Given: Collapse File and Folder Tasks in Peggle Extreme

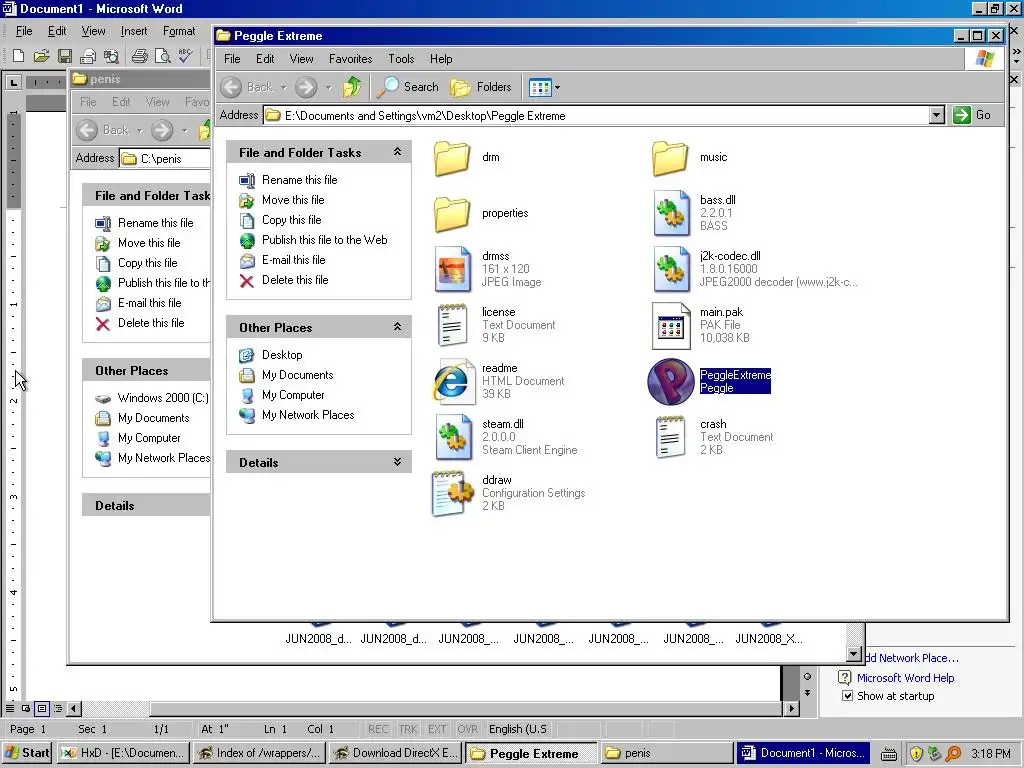Looking at the screenshot, I should (x=397, y=152).
